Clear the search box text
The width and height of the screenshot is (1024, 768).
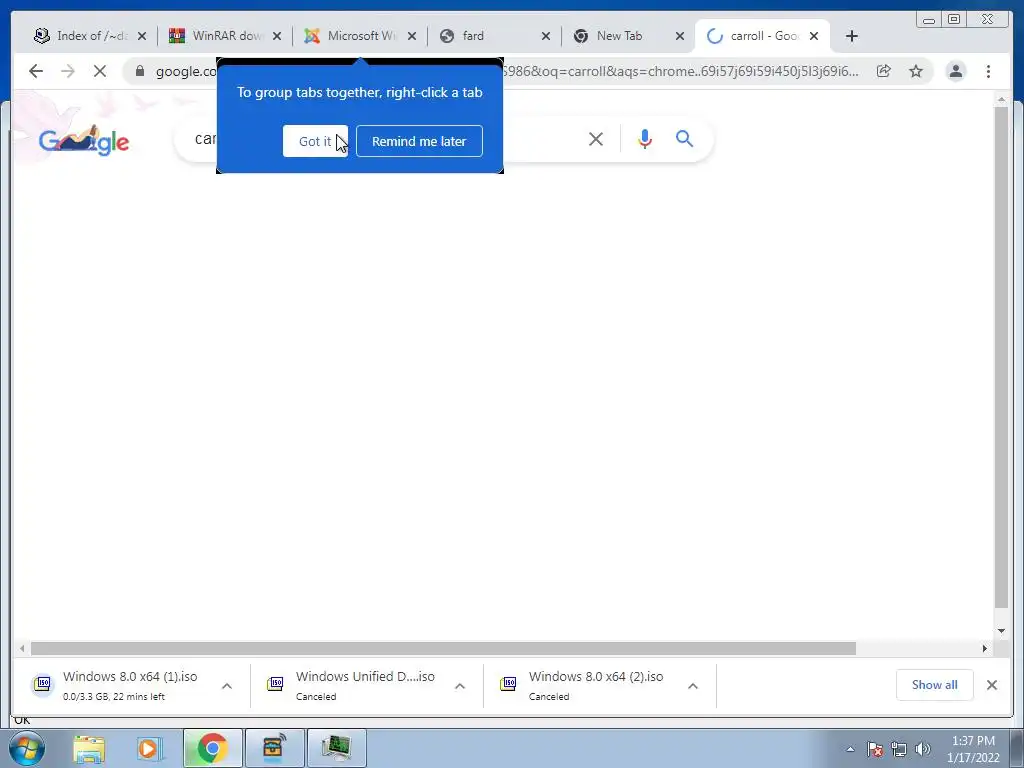(596, 139)
